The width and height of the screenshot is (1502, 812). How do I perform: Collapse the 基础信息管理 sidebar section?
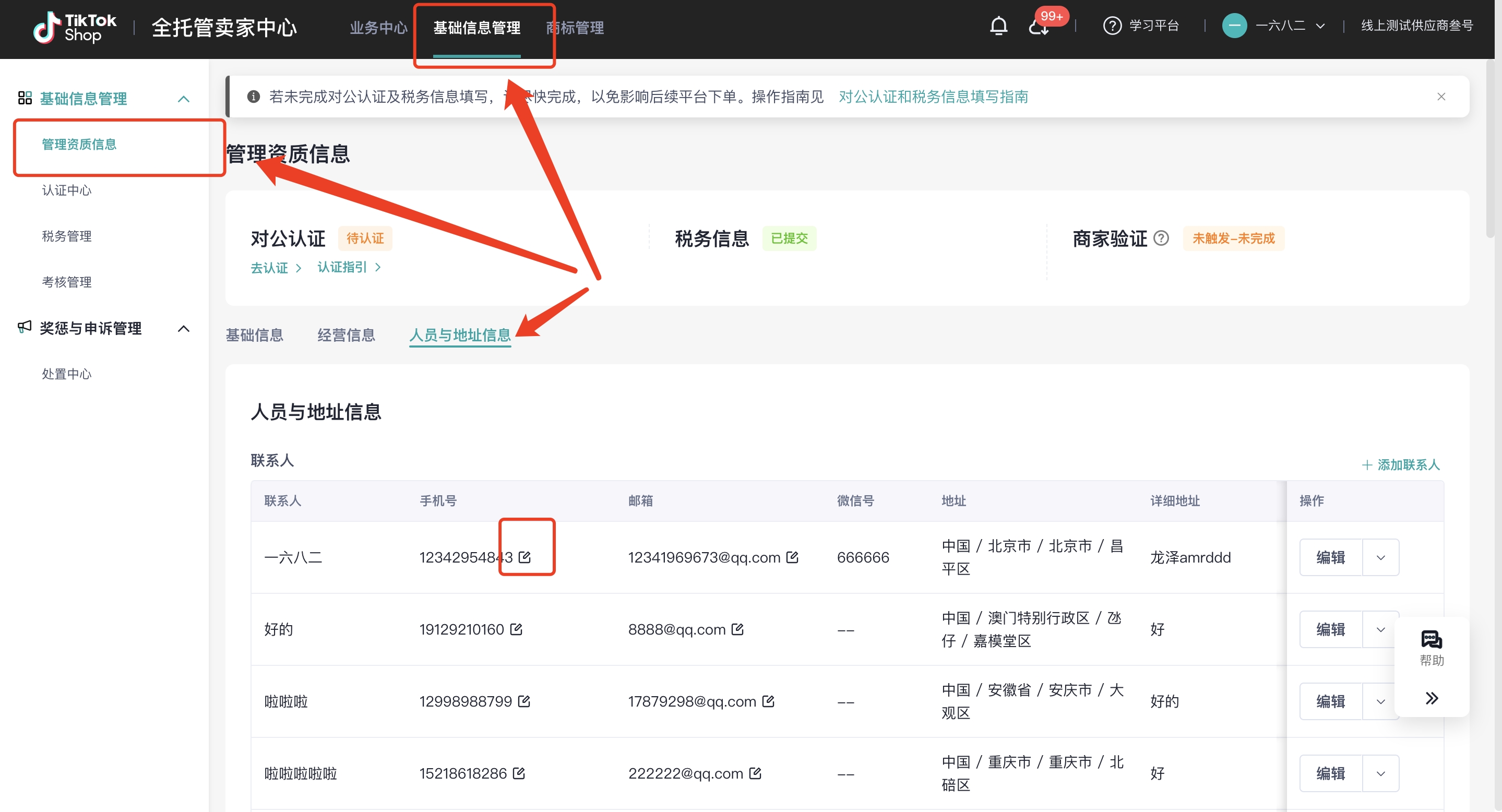(183, 99)
